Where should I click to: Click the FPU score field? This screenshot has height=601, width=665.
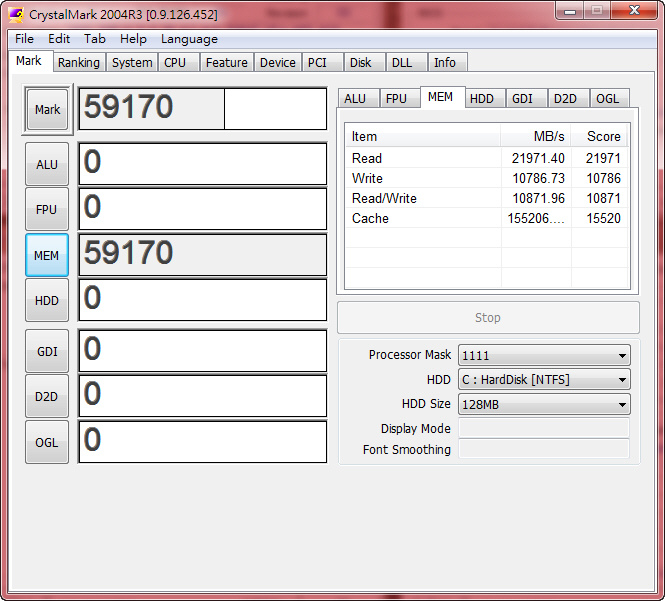203,210
